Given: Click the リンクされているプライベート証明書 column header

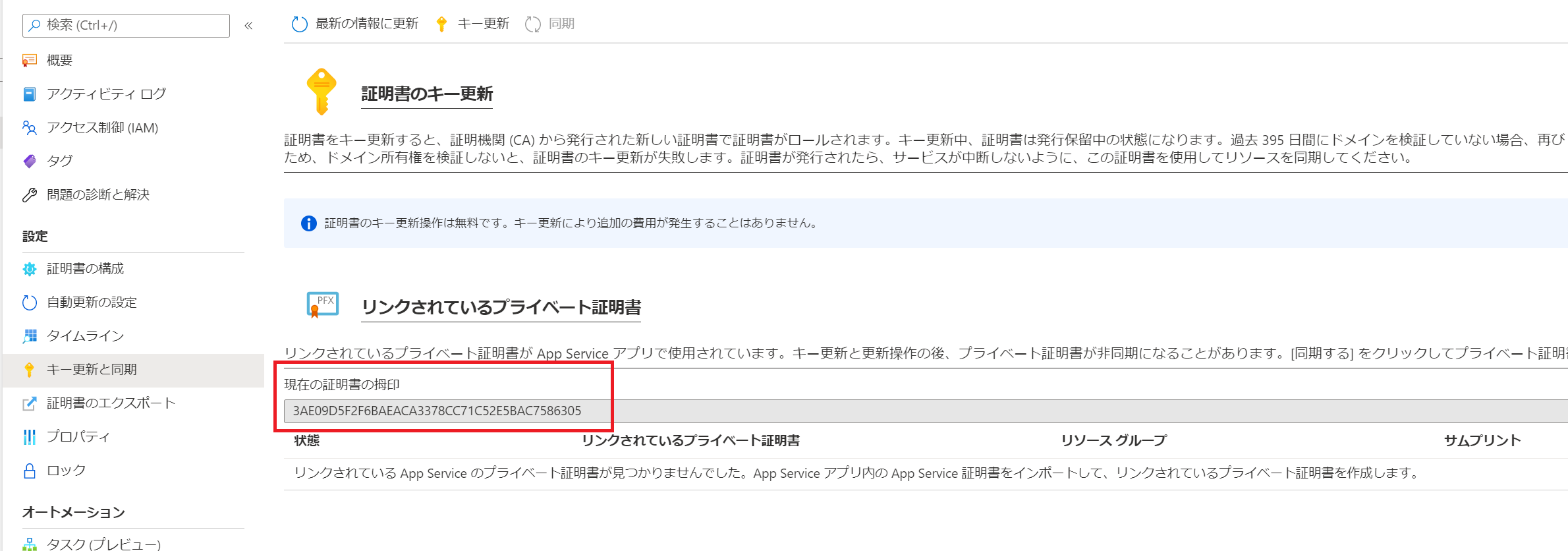Looking at the screenshot, I should 690,441.
